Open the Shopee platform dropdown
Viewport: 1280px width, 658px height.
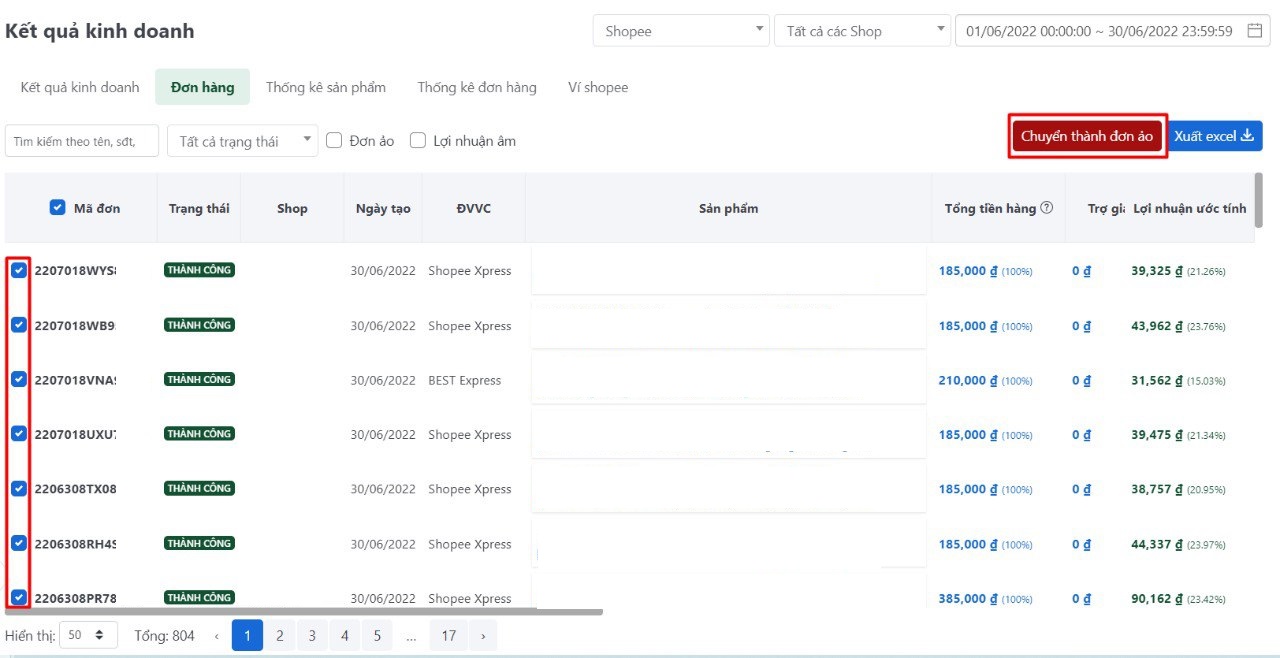681,31
